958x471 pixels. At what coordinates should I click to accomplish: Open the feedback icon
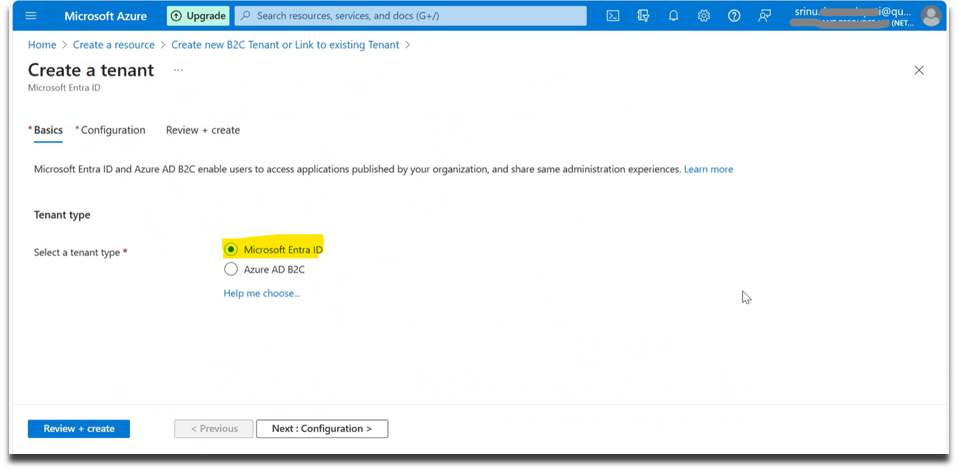[x=764, y=16]
